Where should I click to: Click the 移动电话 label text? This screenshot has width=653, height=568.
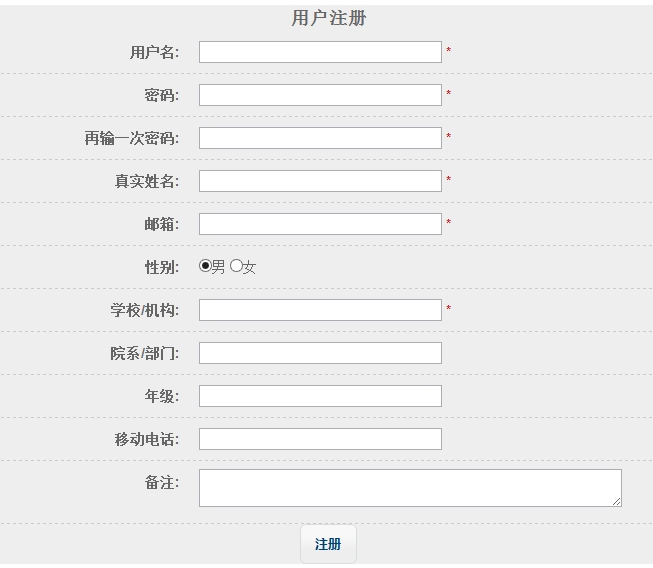click(146, 439)
